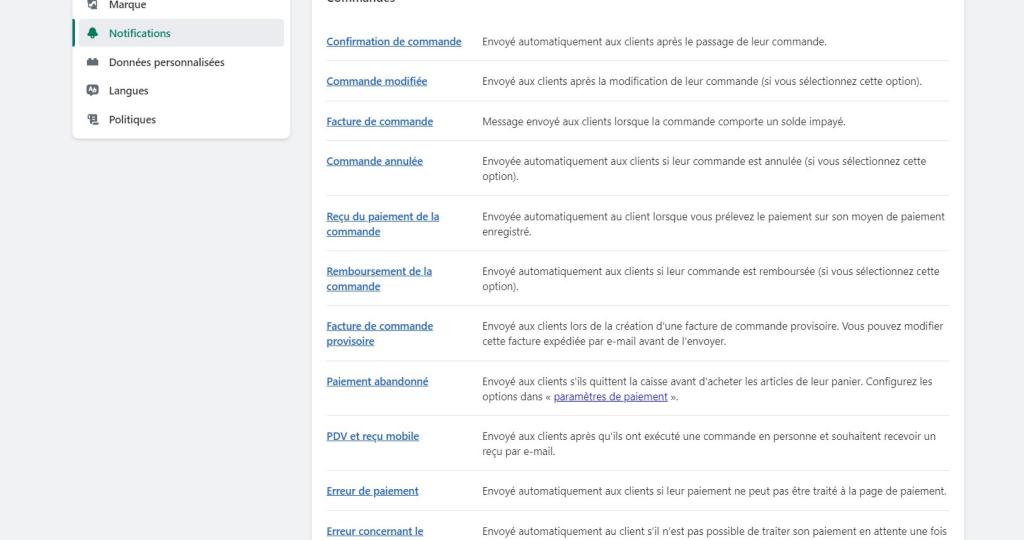Follow the paramètres de paiement link
The image size is (1024, 540).
(x=611, y=396)
